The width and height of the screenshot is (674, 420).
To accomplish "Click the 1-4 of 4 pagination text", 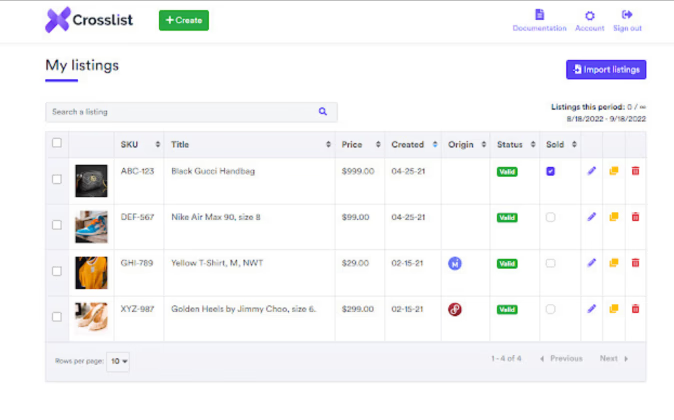I will click(x=506, y=359).
